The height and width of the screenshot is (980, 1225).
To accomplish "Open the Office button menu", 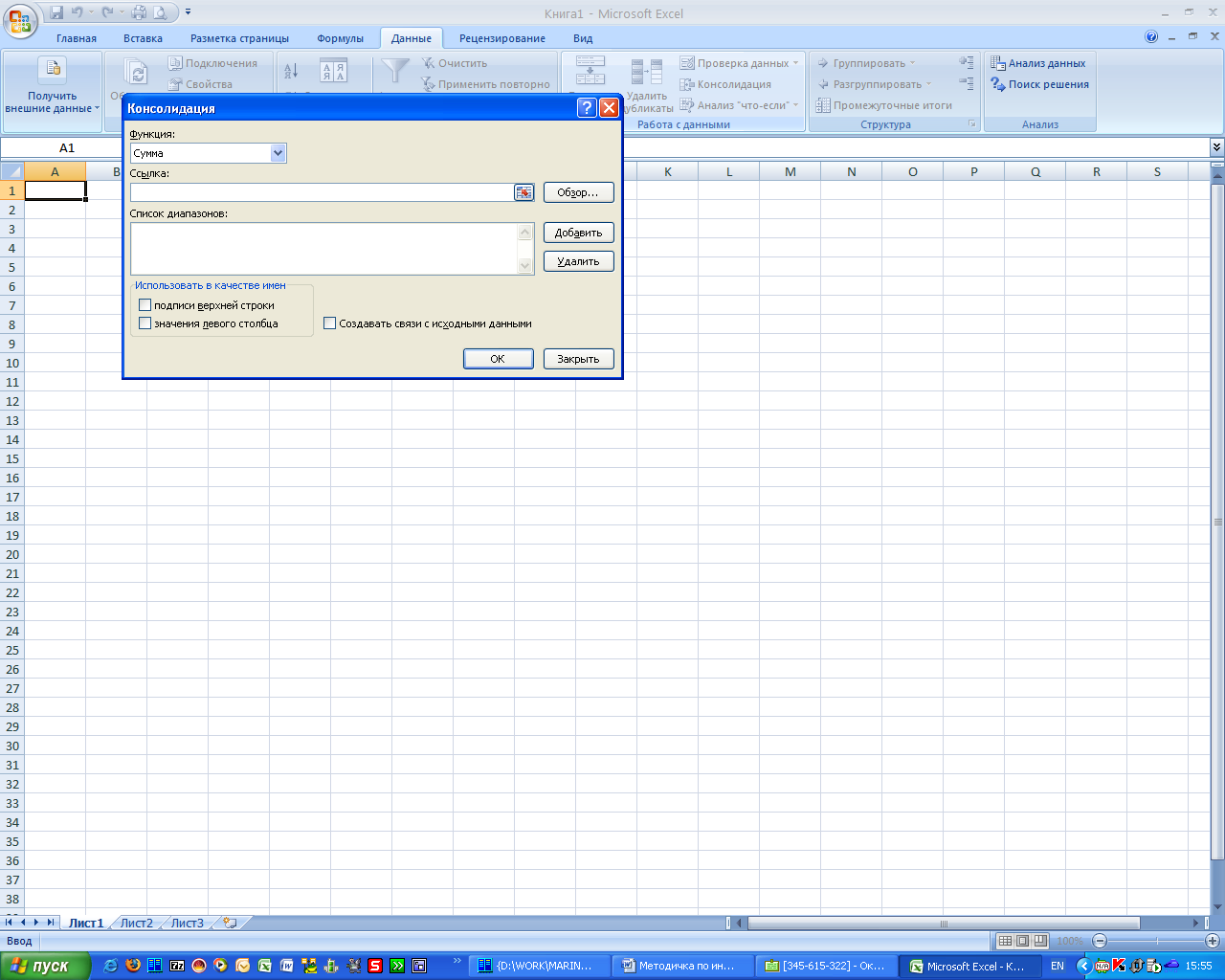I will 20,19.
